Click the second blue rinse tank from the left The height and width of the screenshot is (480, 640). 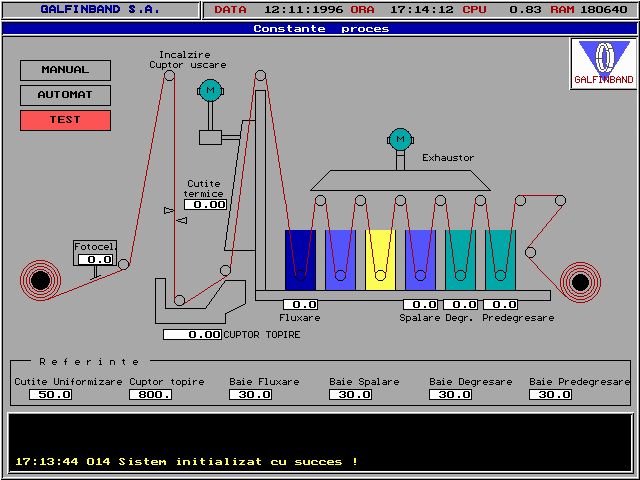point(340,260)
